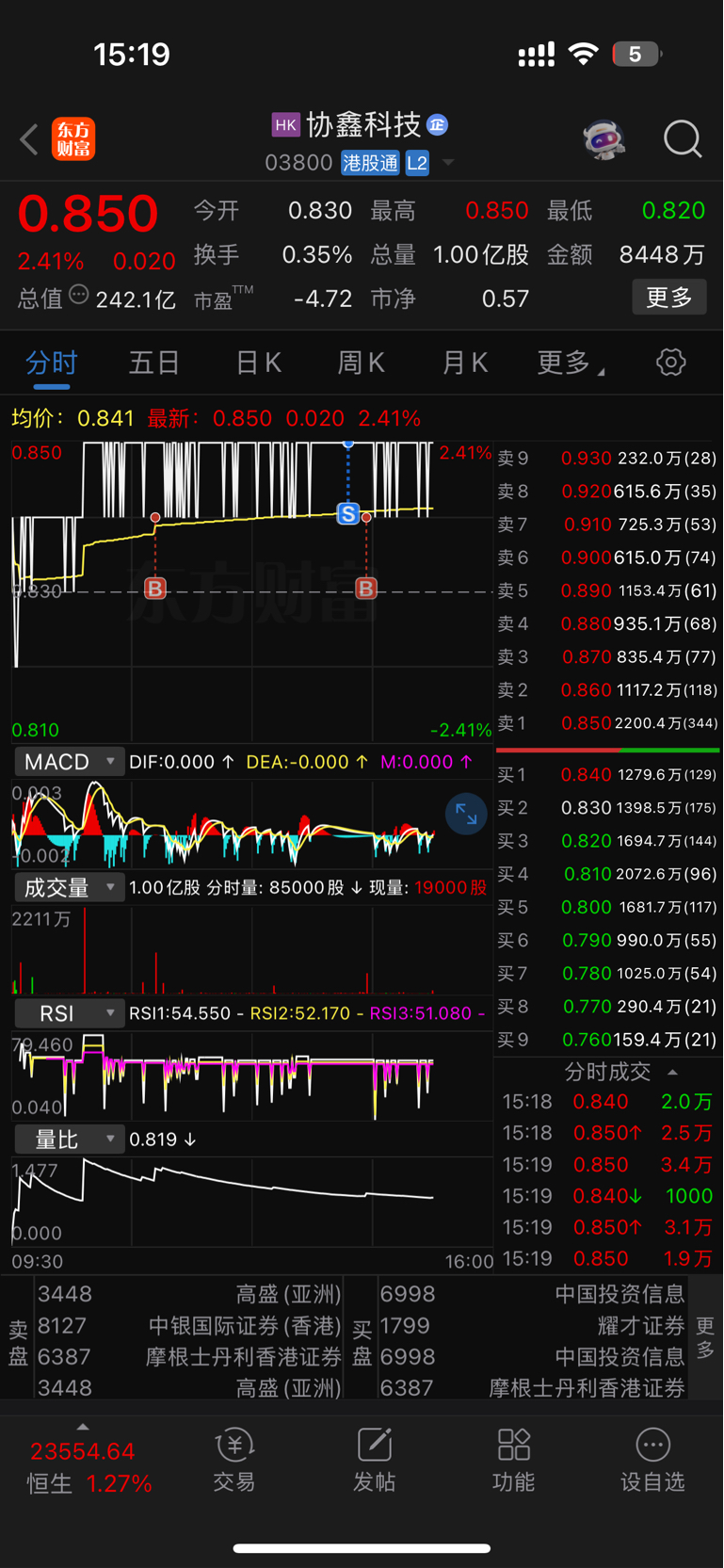Tap the second red B buy marker
This screenshot has height=1568, width=724.
(x=366, y=589)
